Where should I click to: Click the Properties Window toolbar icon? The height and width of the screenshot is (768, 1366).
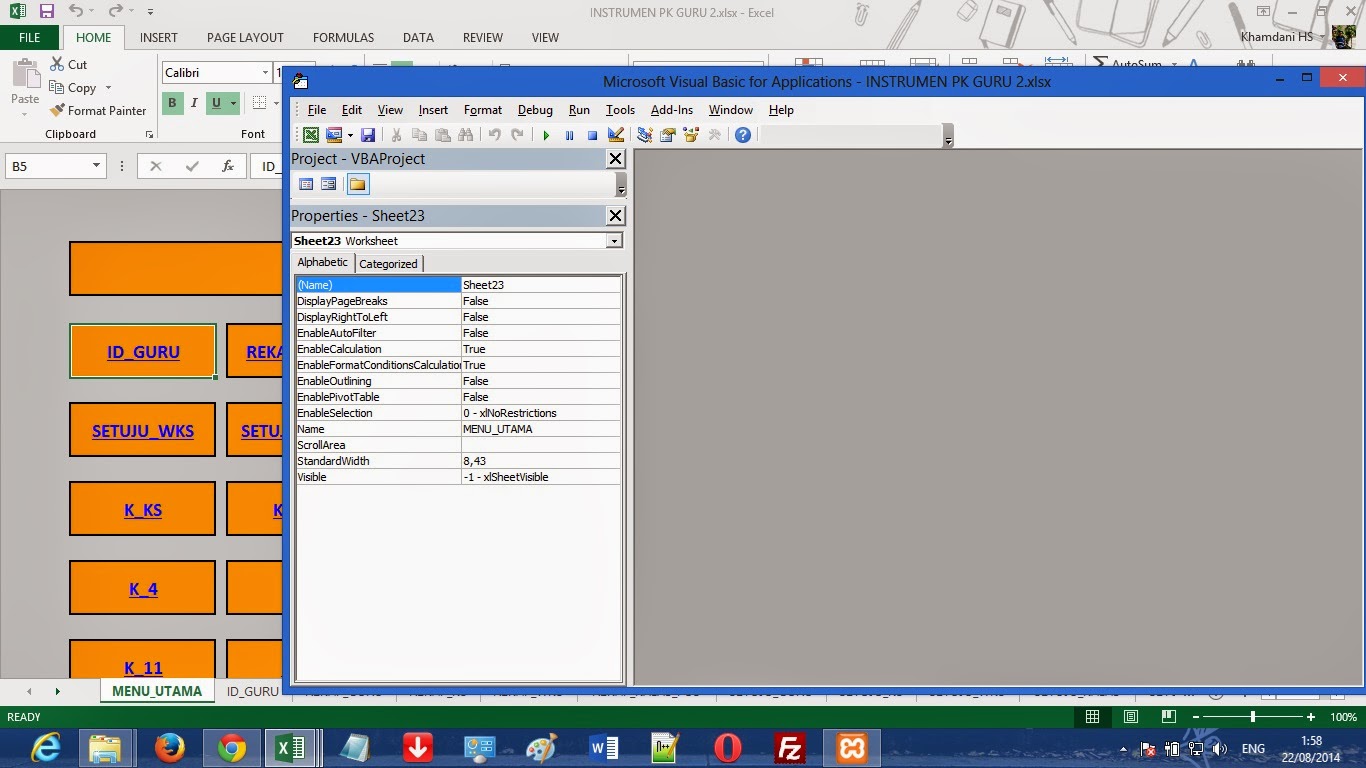click(x=667, y=135)
